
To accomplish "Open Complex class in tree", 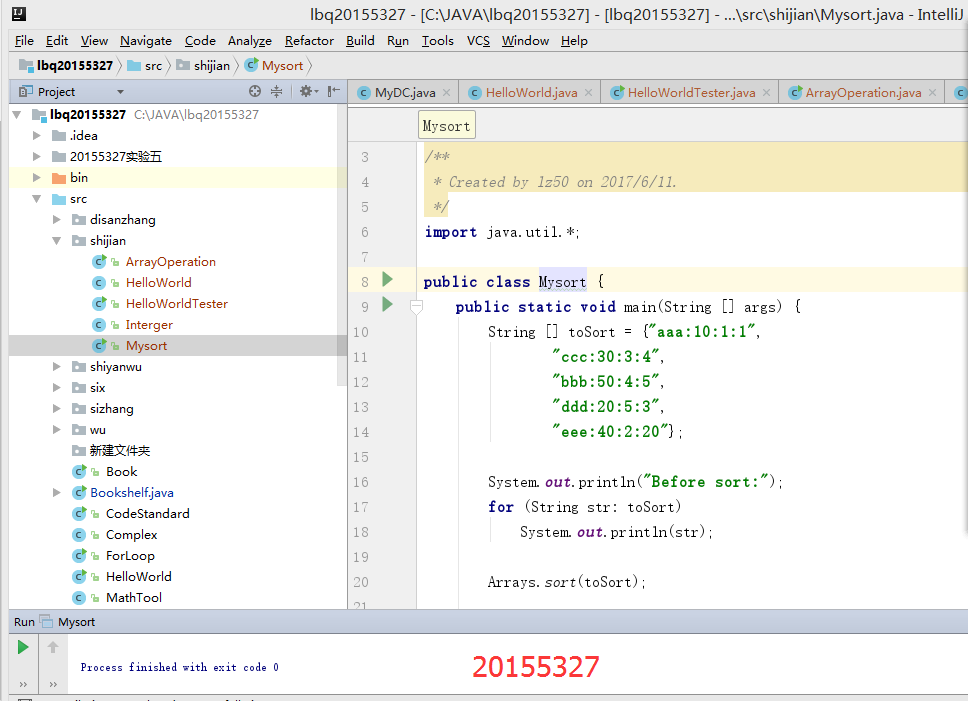I will coord(131,534).
